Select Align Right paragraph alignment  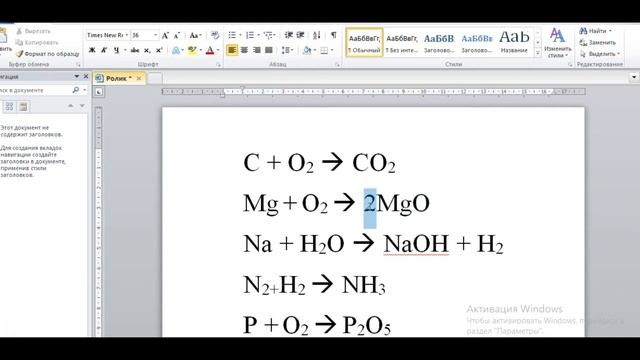[256, 50]
